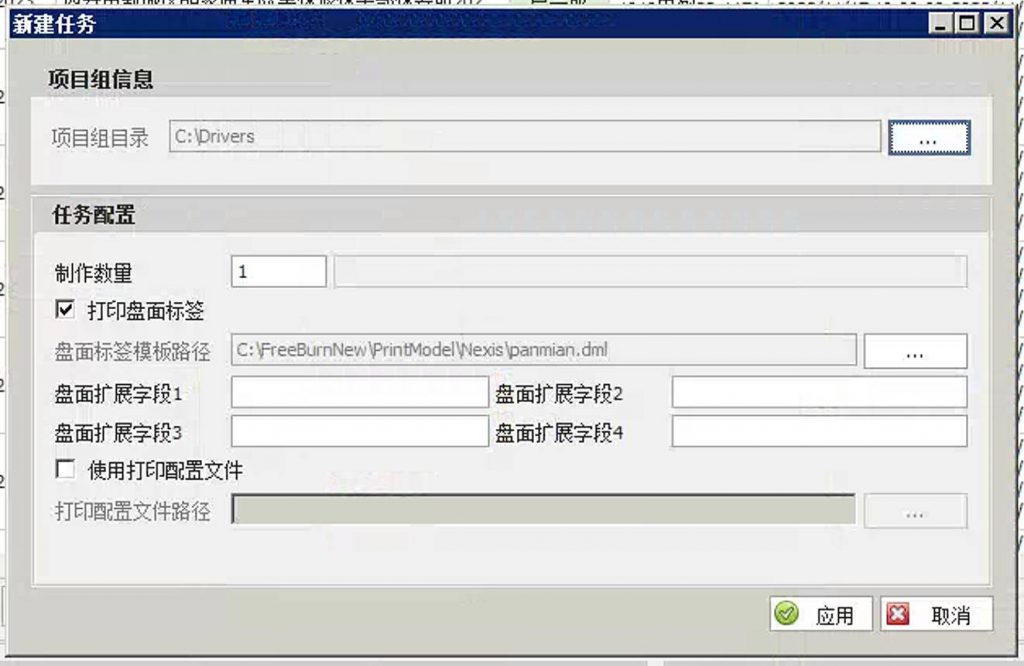Click the wide field beside 制作数量

(650, 272)
